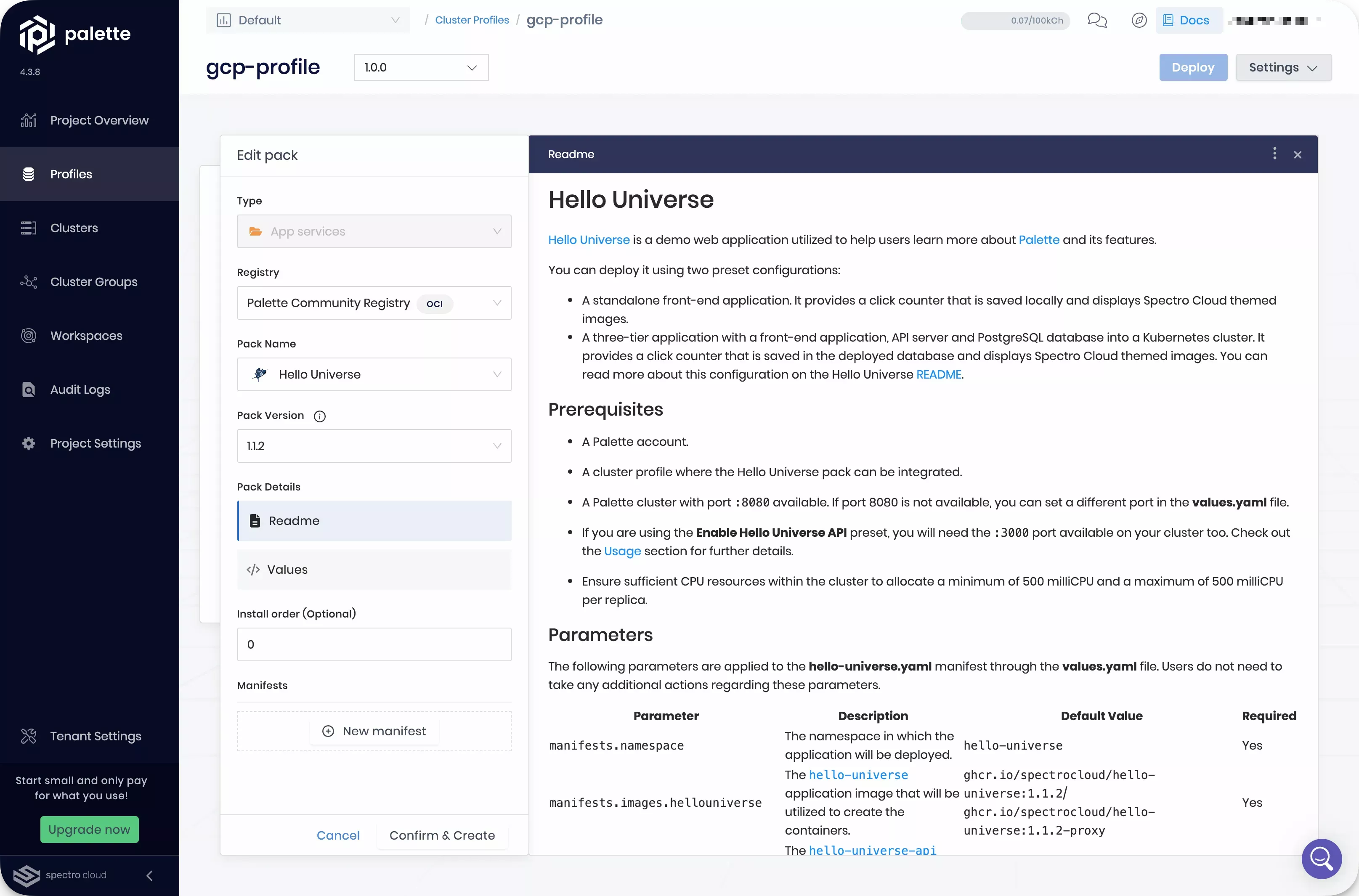Click the compass tour icon
Viewport: 1359px width, 896px height.
coord(1139,20)
